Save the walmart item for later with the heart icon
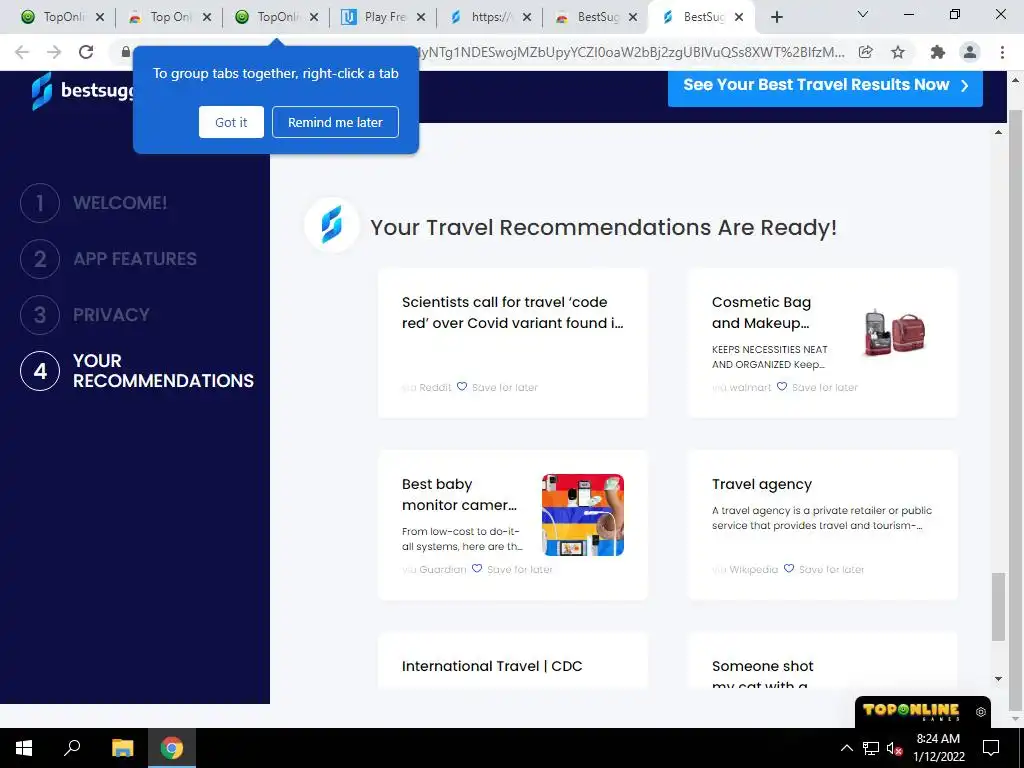The height and width of the screenshot is (768, 1024). pyautogui.click(x=782, y=387)
